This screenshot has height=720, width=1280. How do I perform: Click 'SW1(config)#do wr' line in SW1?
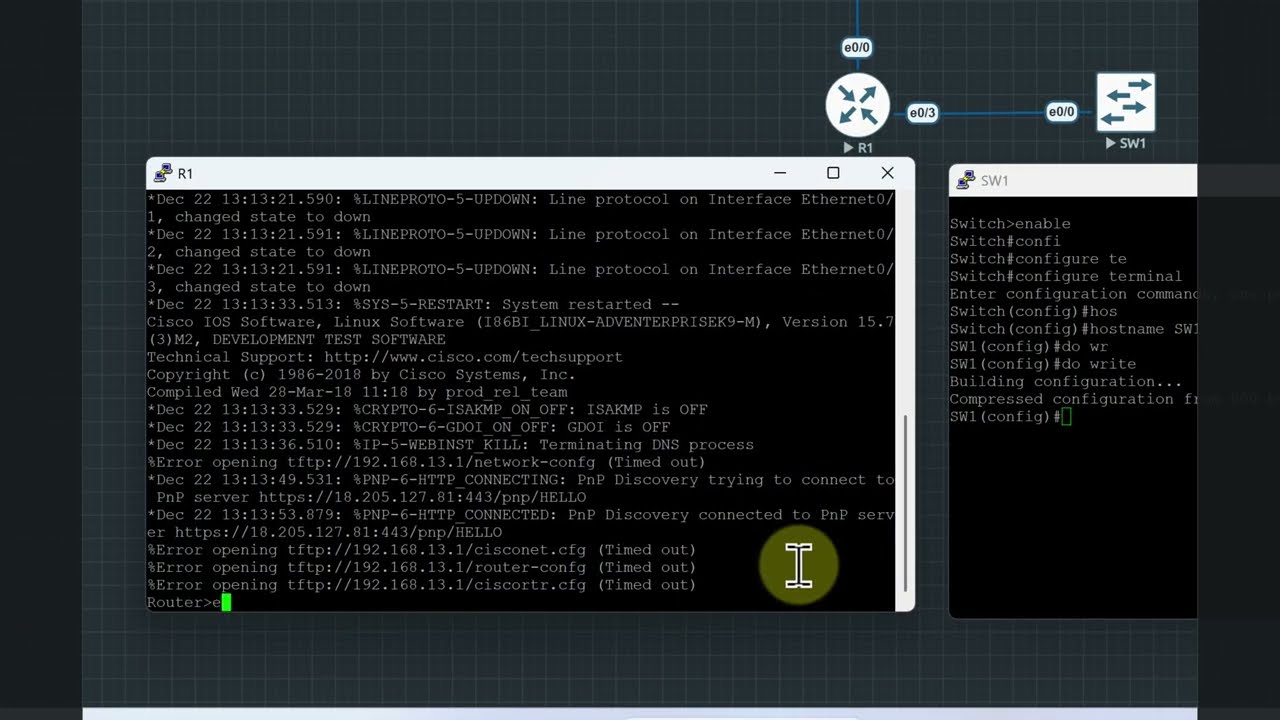tap(1029, 346)
